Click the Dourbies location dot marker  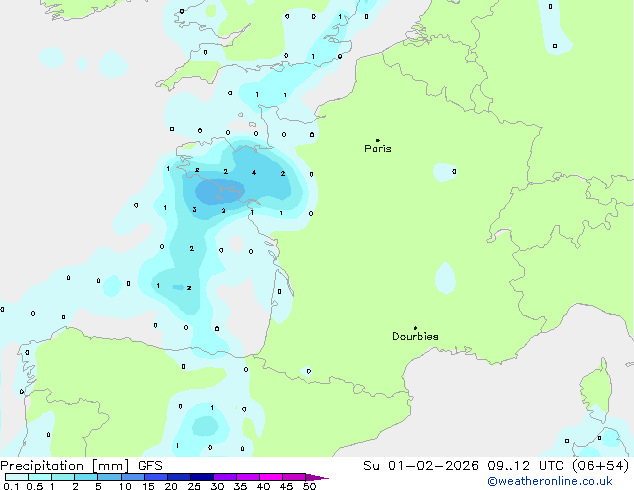coord(415,328)
